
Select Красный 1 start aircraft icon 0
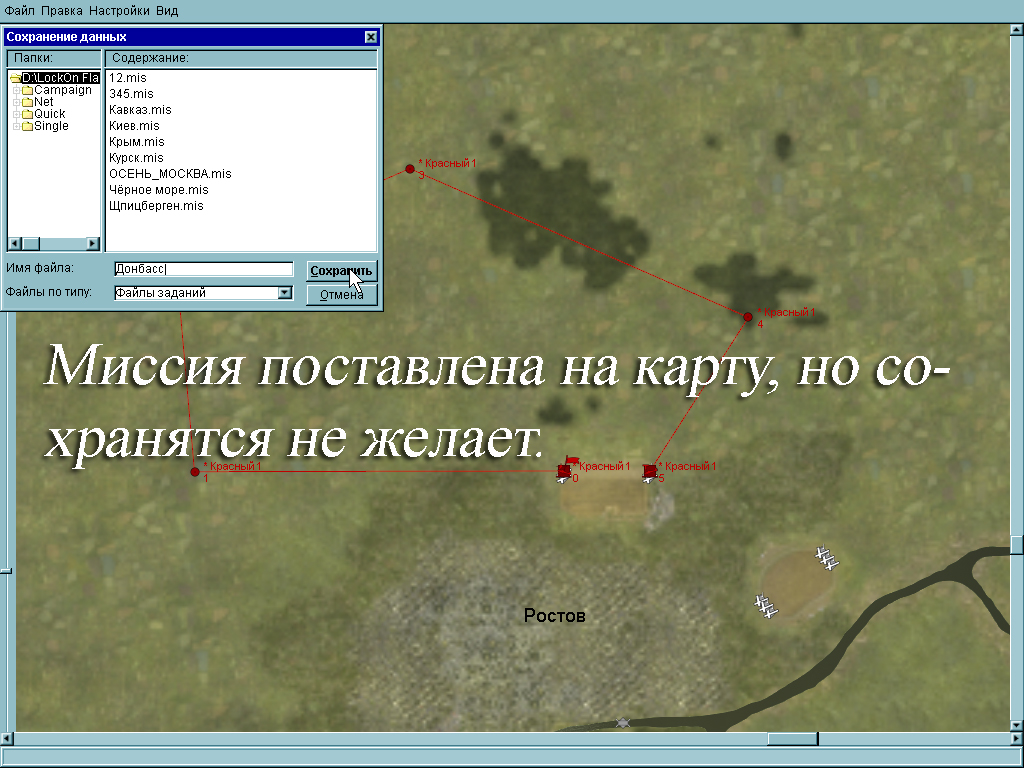(x=564, y=472)
